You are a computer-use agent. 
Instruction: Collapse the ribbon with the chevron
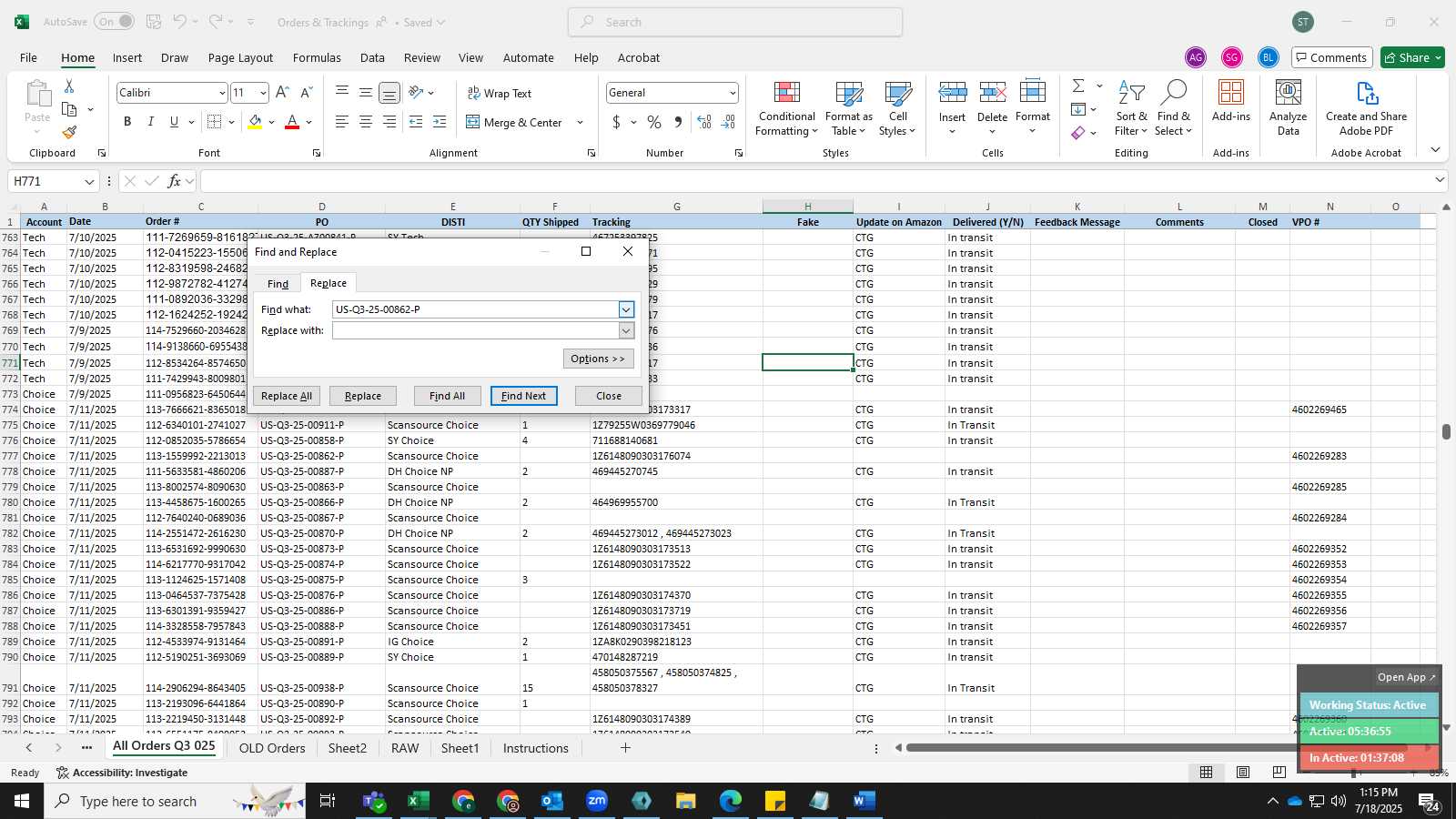point(1435,150)
